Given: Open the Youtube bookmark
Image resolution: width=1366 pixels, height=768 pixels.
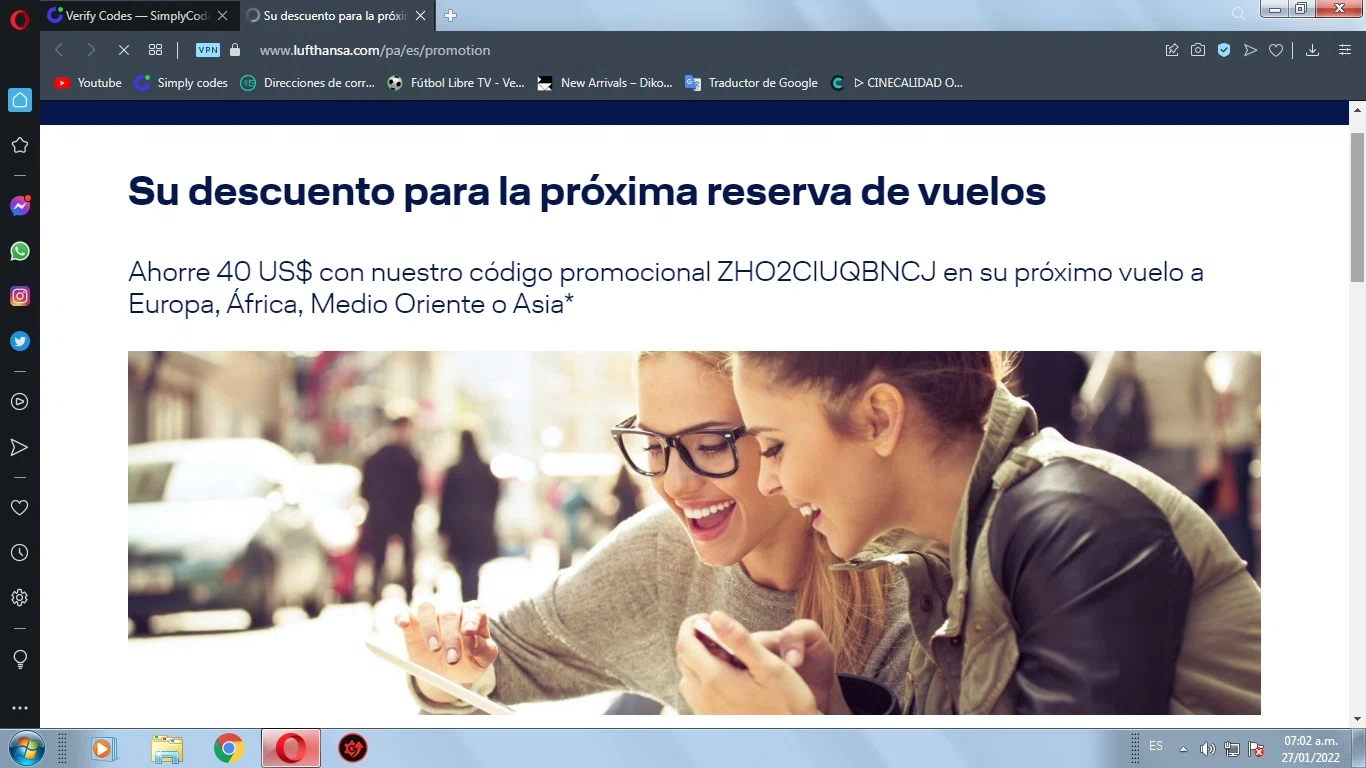Looking at the screenshot, I should pos(88,83).
